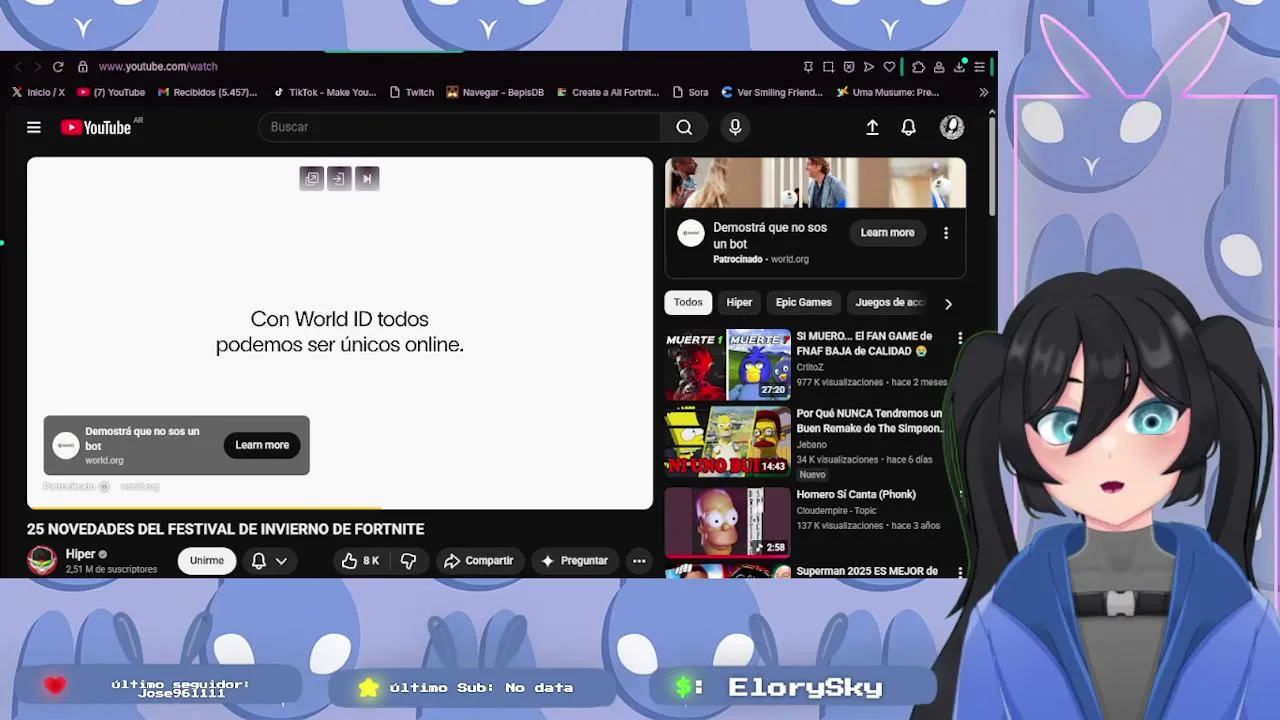Click the send/play arrow icon in the address bar

click(x=869, y=67)
